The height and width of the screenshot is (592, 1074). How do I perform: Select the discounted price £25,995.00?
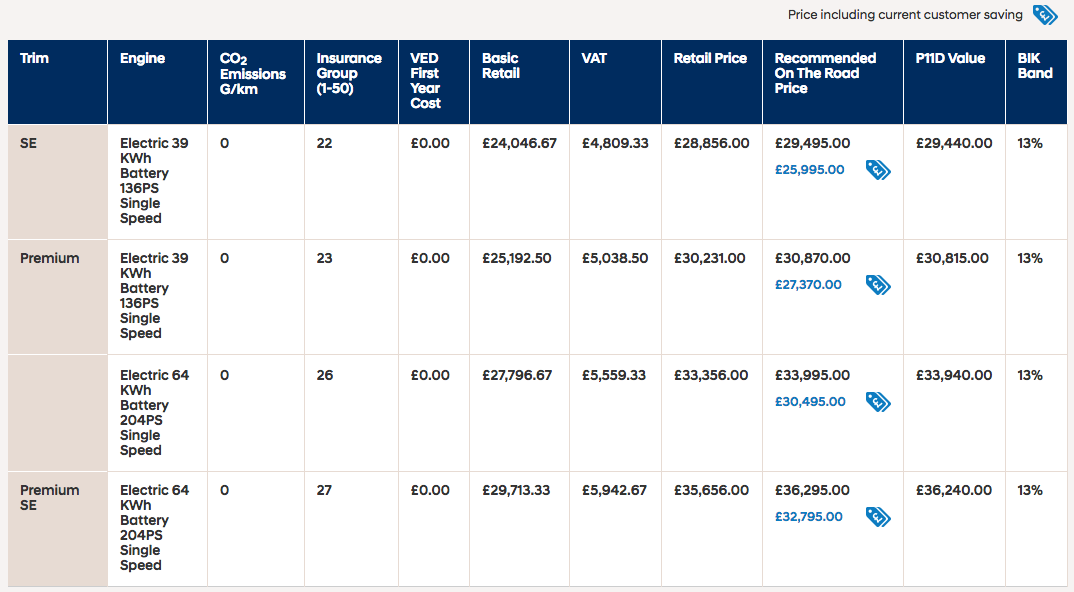pyautogui.click(x=809, y=170)
